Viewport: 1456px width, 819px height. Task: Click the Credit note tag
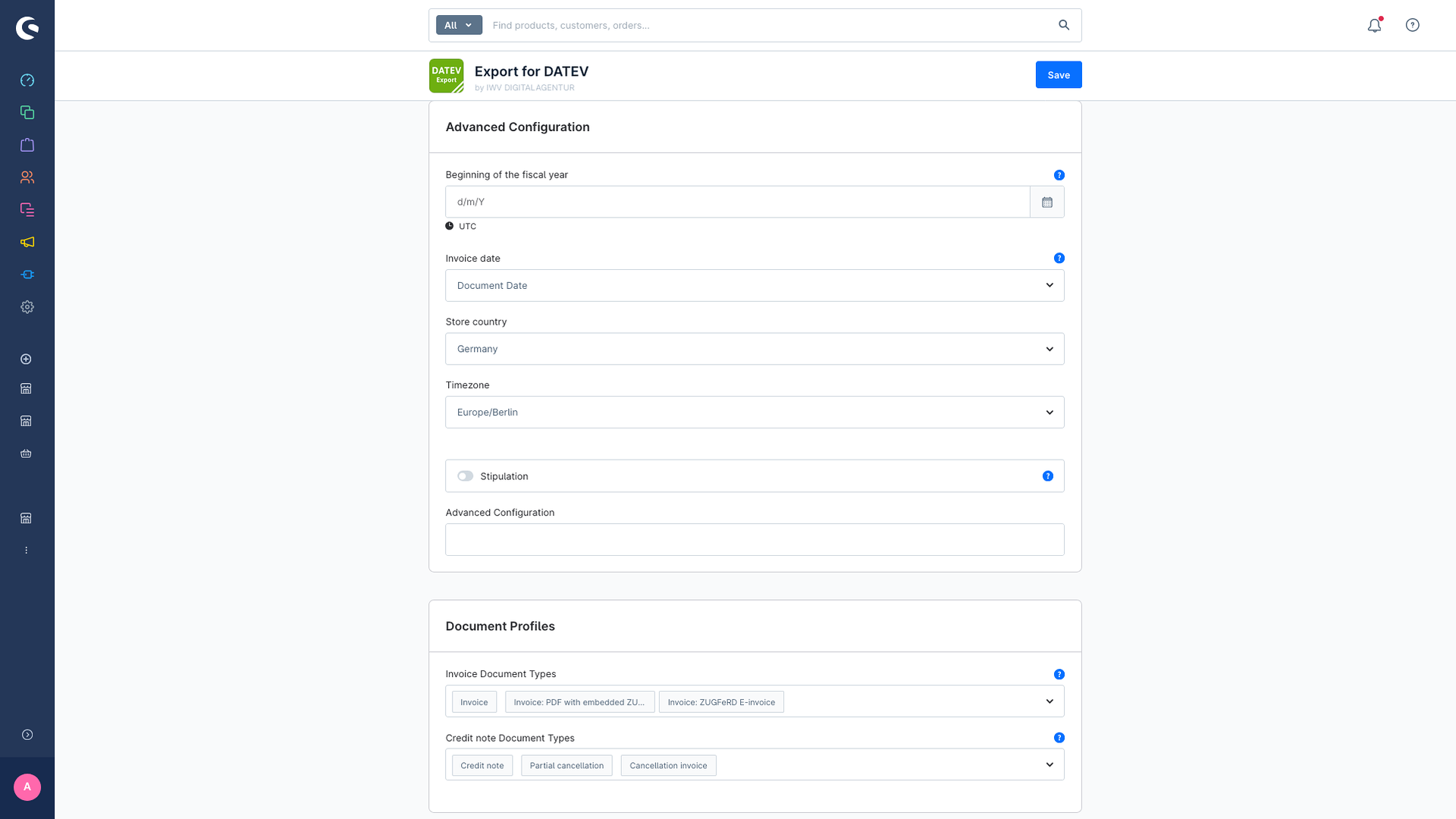coord(482,766)
